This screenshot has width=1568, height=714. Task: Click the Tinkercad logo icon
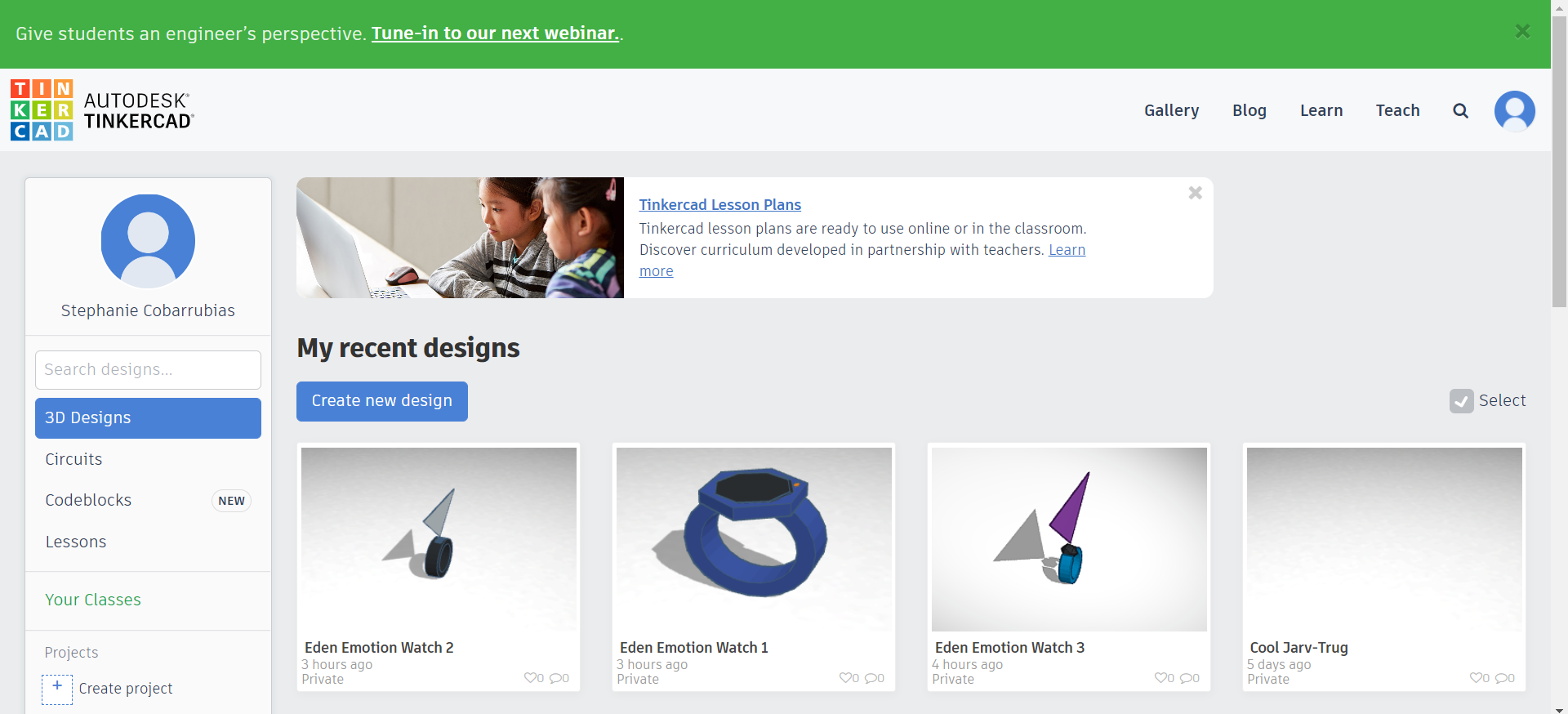click(42, 110)
